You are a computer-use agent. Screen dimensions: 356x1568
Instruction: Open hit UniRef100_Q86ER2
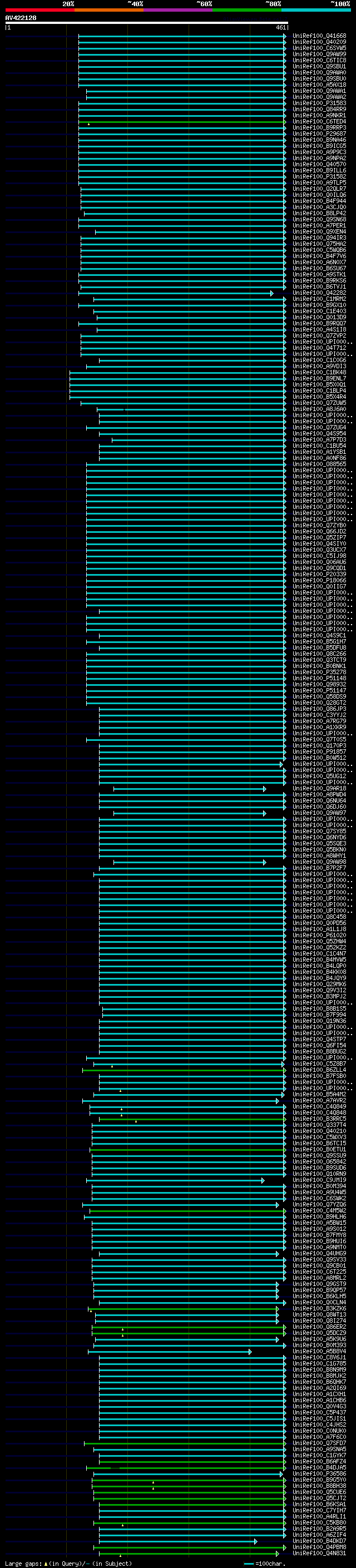pyautogui.click(x=319, y=1327)
